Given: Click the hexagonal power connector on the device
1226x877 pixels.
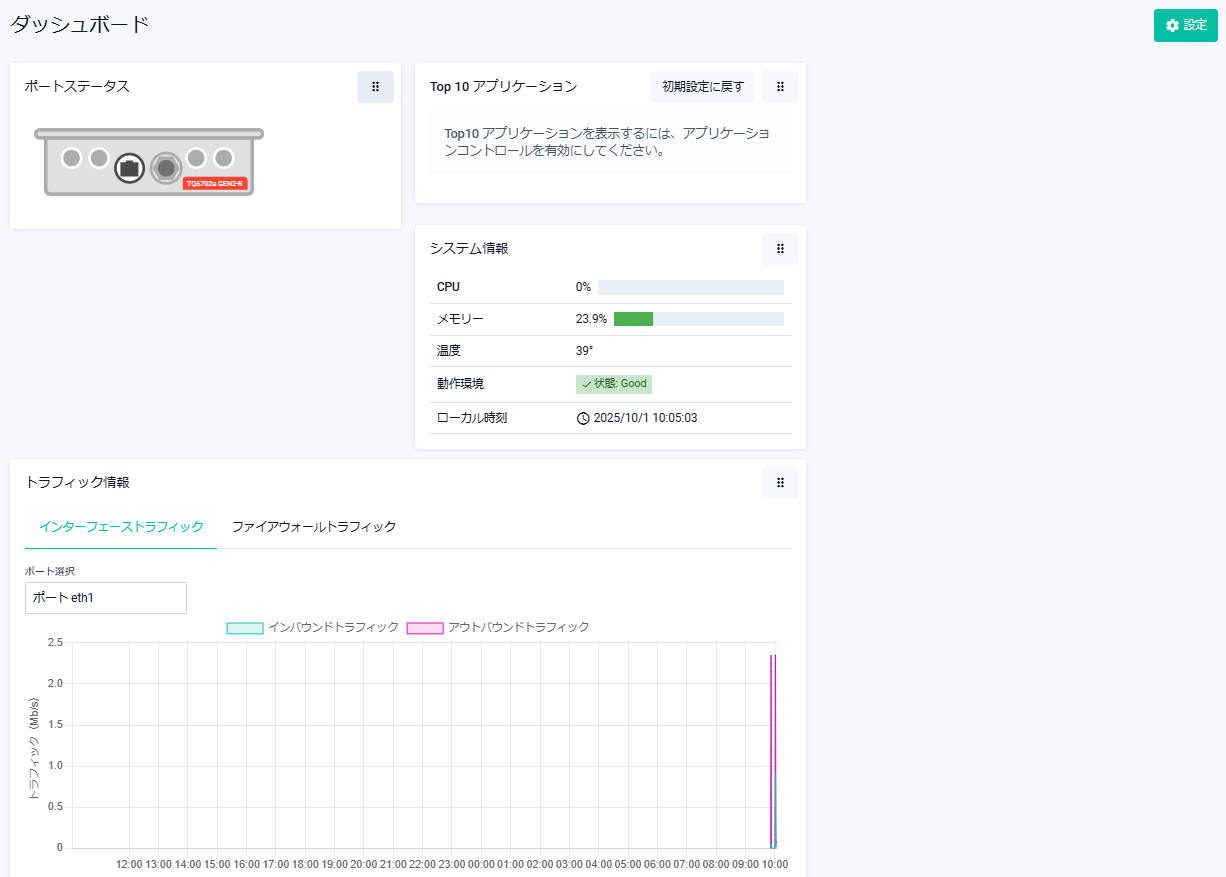Looking at the screenshot, I should (x=166, y=168).
